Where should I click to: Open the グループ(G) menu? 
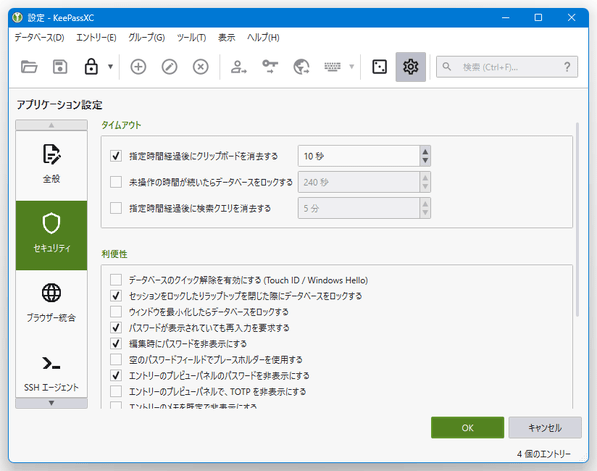pyautogui.click(x=146, y=38)
